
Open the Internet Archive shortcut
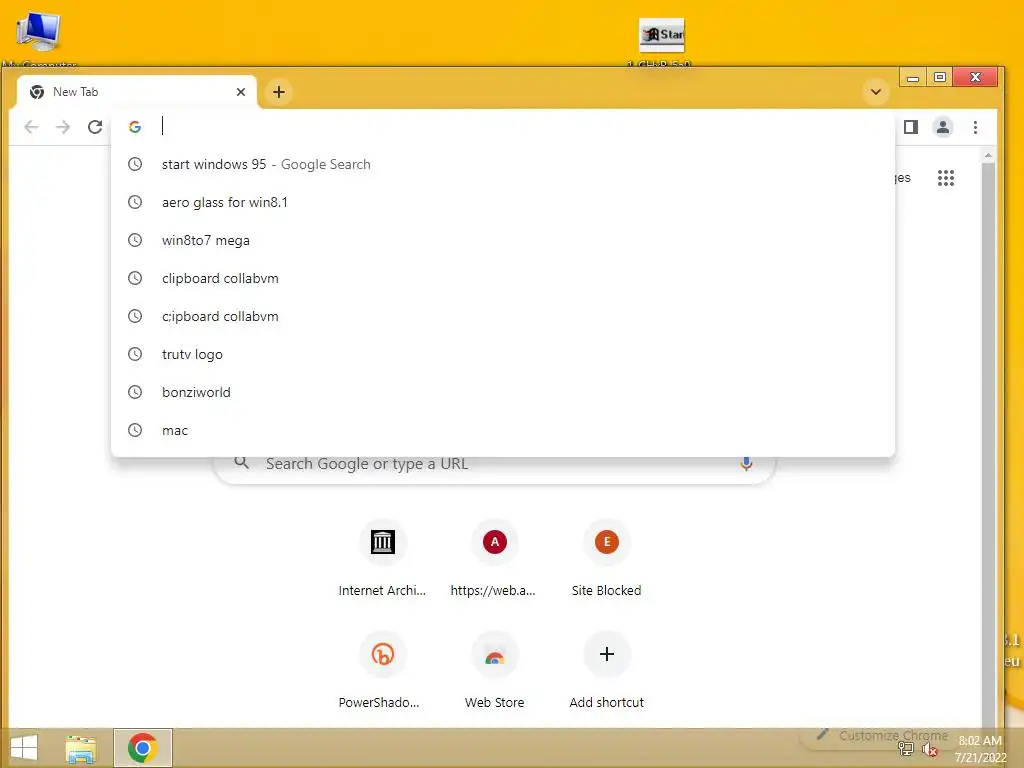point(382,559)
